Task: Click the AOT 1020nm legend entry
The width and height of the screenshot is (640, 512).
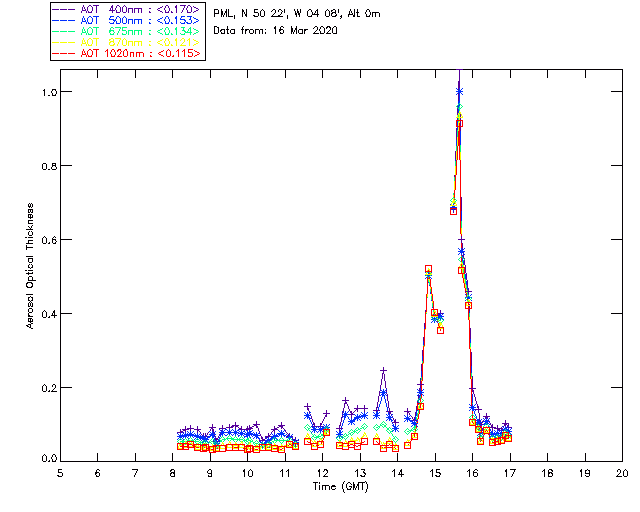Action: point(127,53)
